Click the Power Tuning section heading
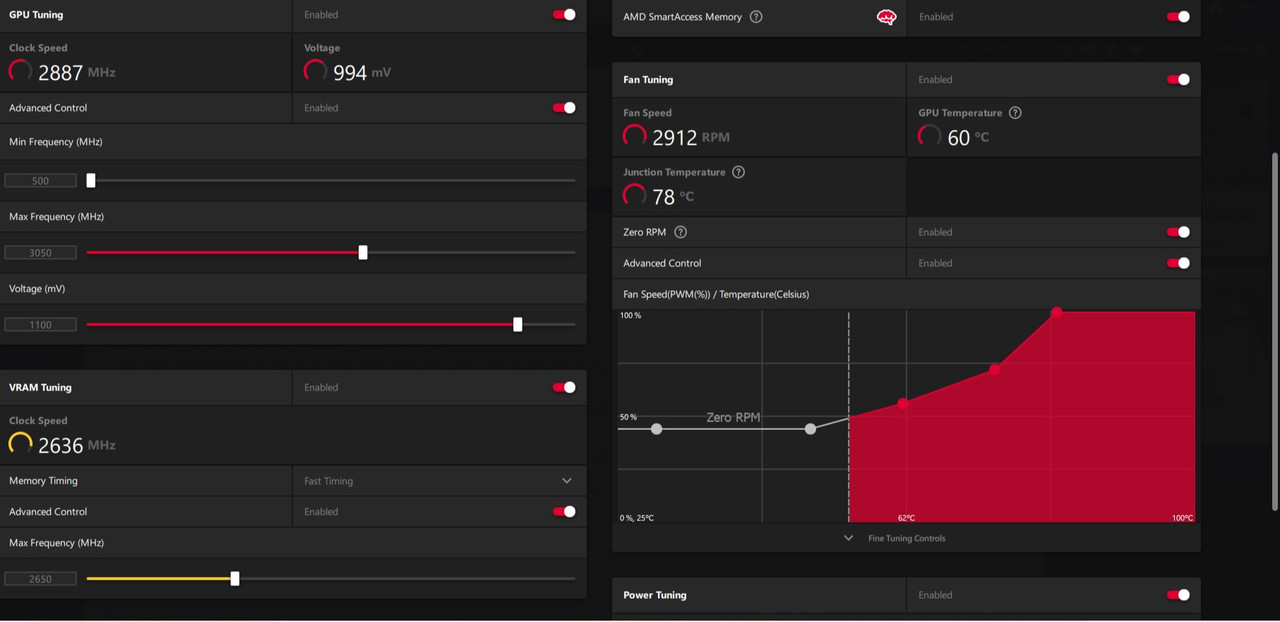Viewport: 1280px width, 622px height. [655, 595]
